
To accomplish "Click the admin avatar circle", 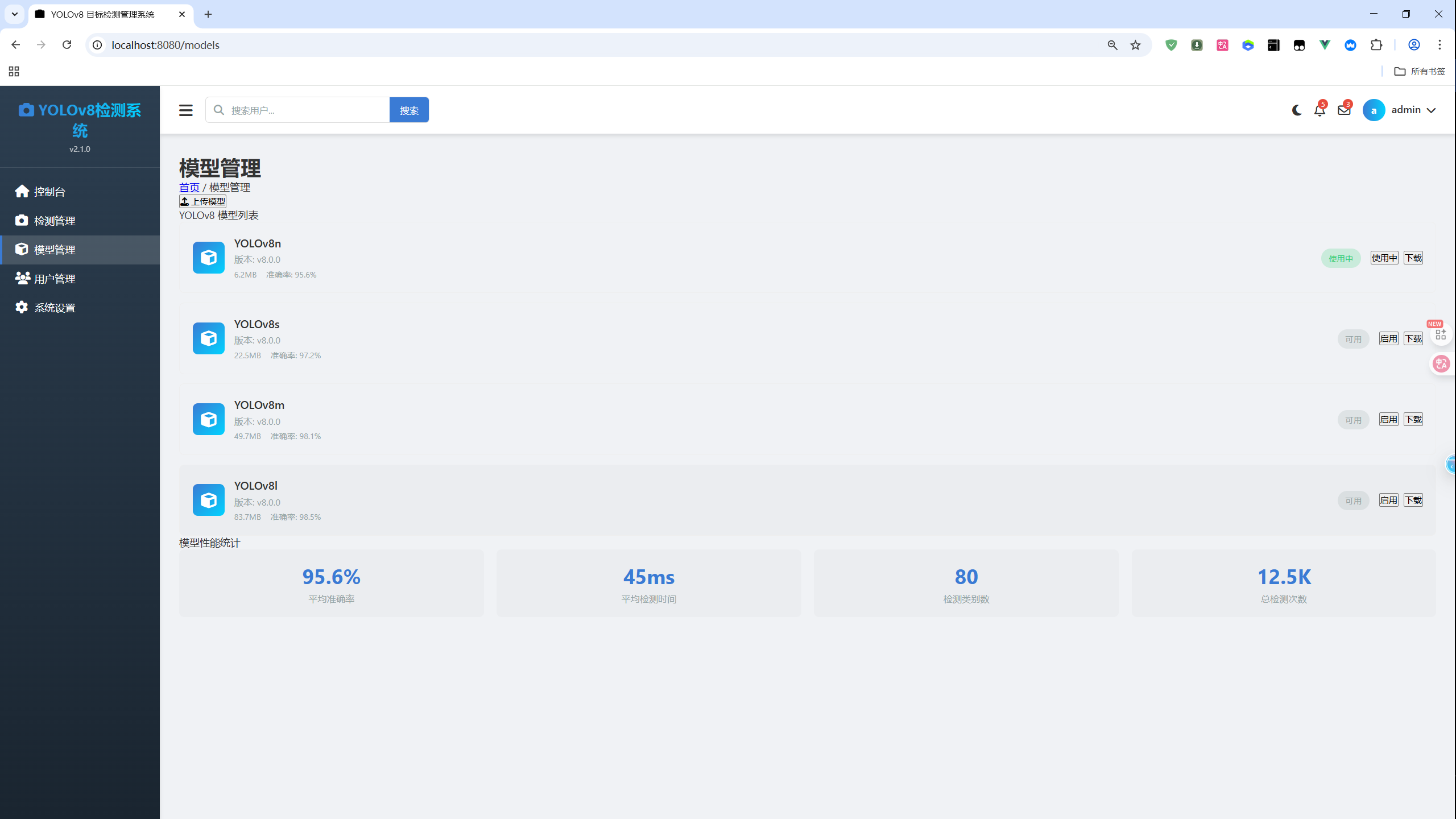I will point(1374,110).
